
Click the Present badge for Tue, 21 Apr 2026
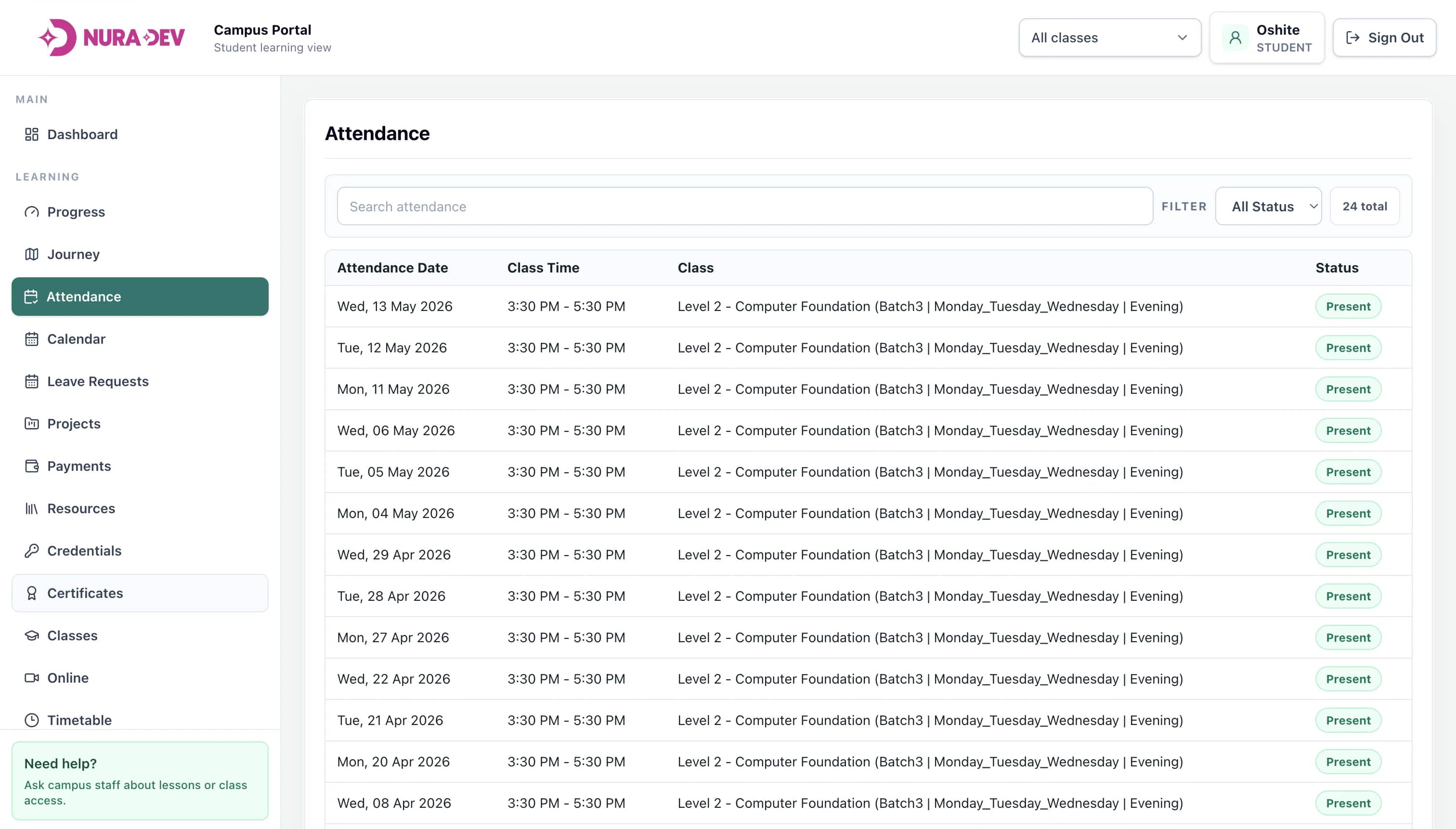(1348, 720)
